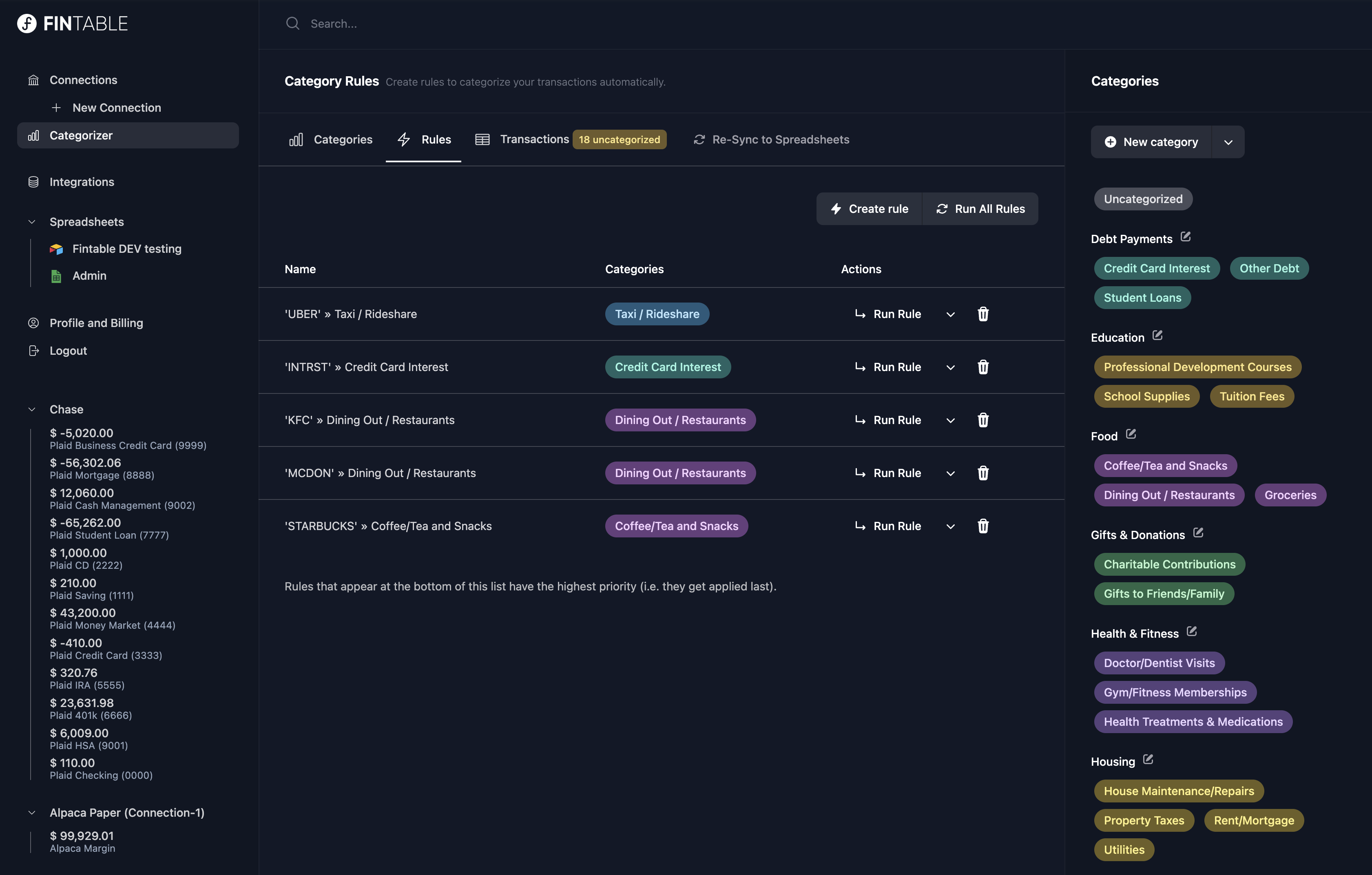Collapse the Chase accounts list
Viewport: 1372px width, 875px height.
coord(32,409)
